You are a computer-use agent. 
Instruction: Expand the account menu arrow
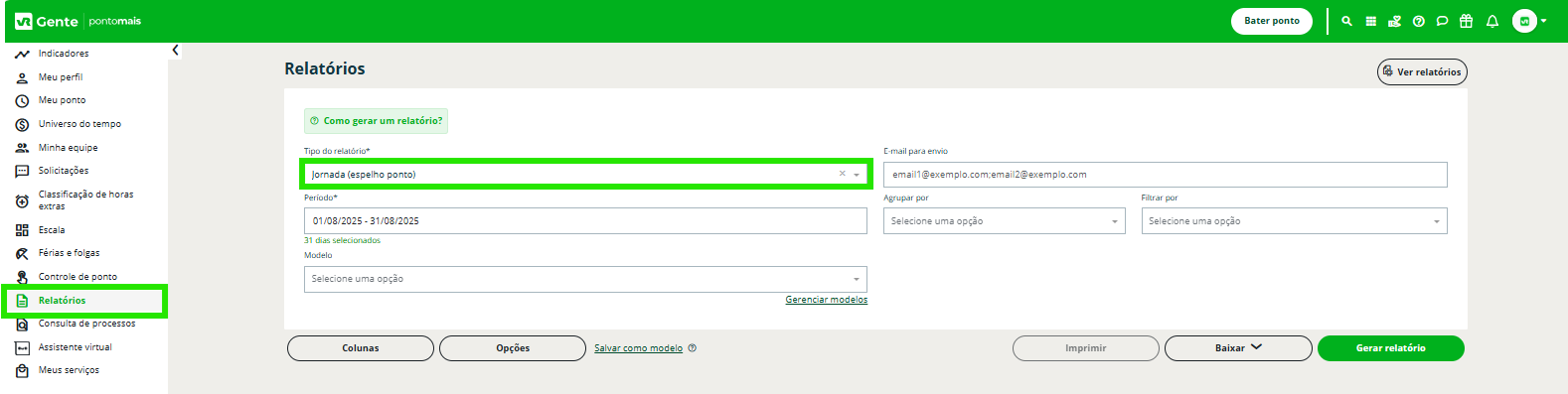pyautogui.click(x=1543, y=21)
